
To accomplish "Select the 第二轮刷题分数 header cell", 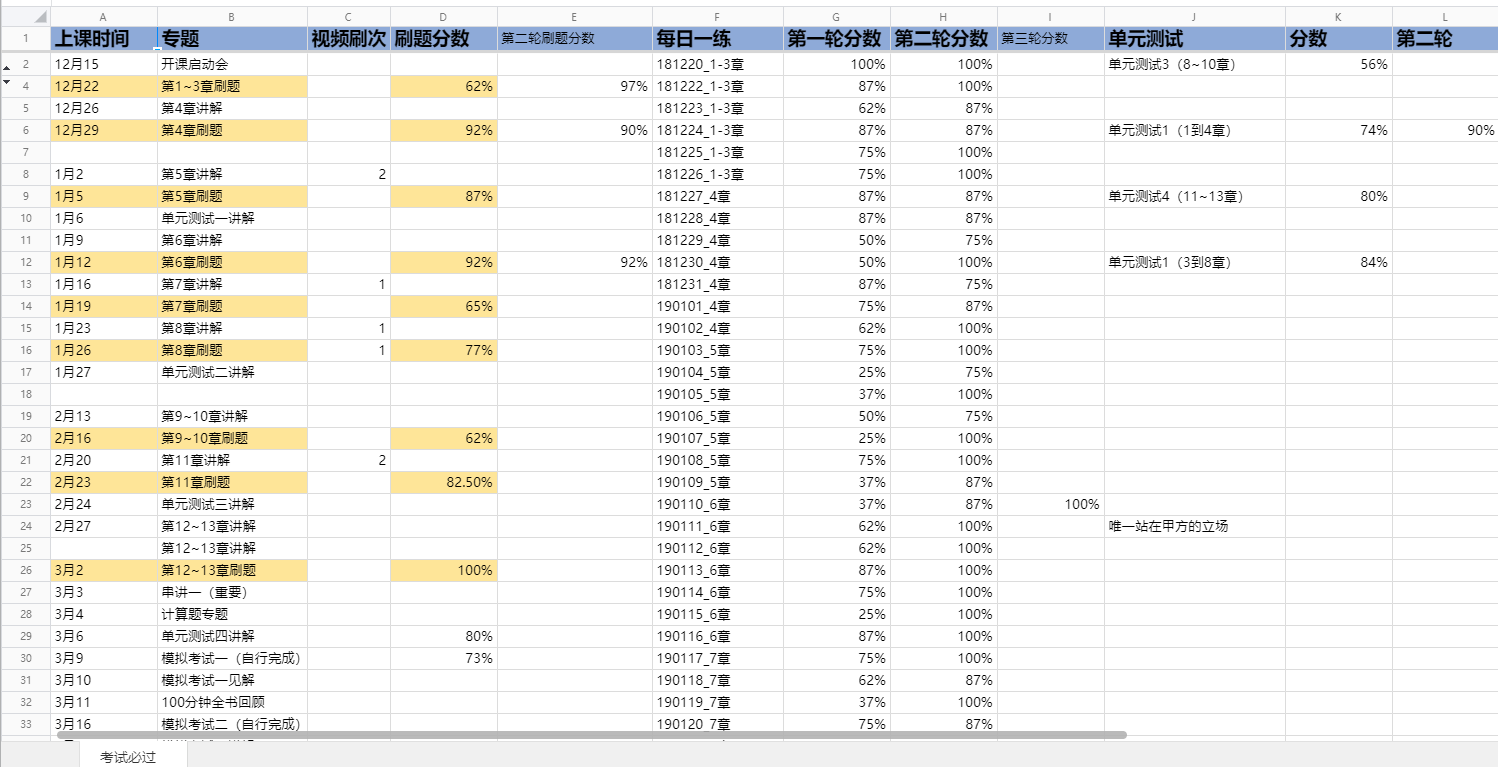I will (x=574, y=39).
